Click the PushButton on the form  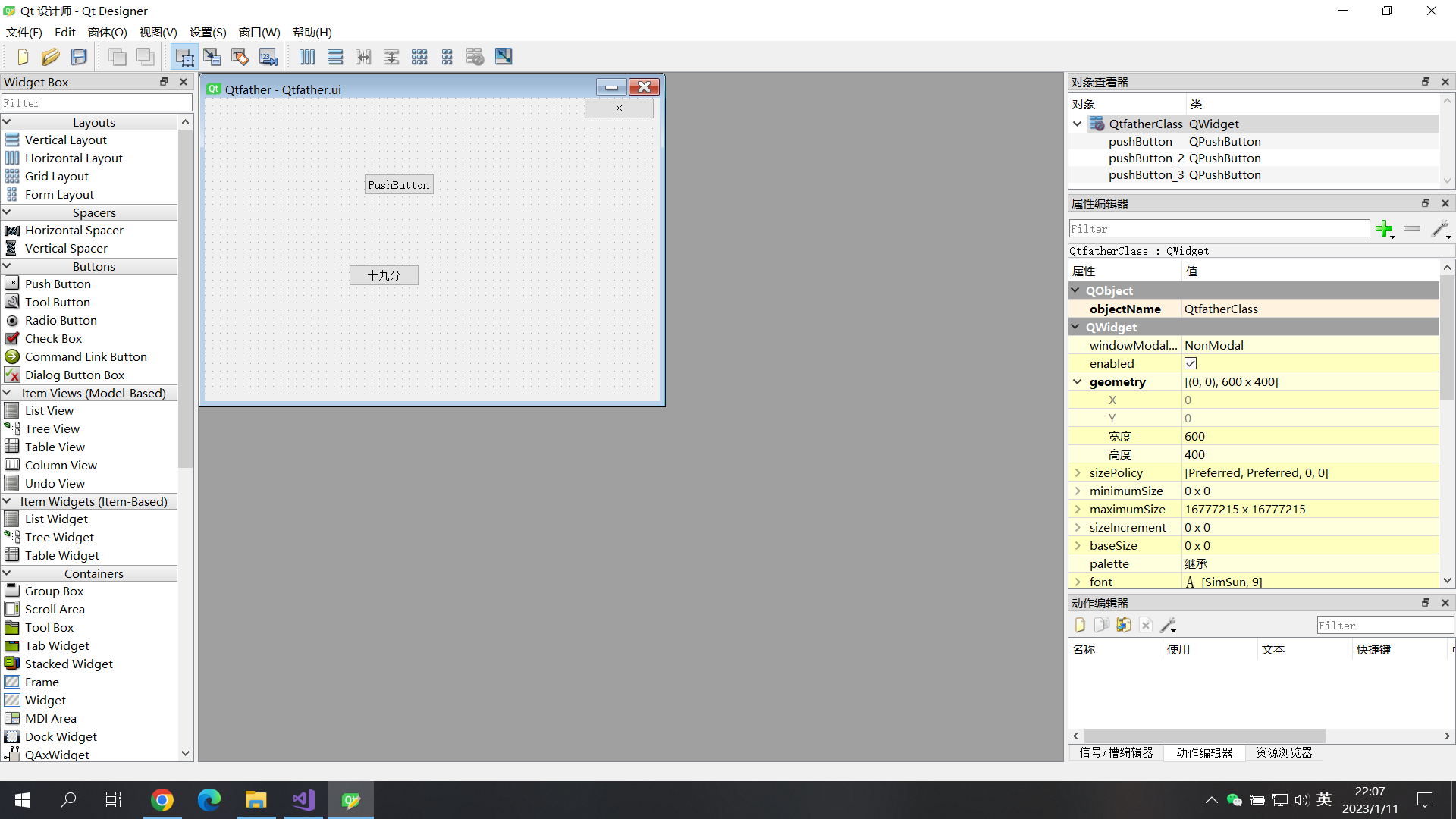click(399, 185)
